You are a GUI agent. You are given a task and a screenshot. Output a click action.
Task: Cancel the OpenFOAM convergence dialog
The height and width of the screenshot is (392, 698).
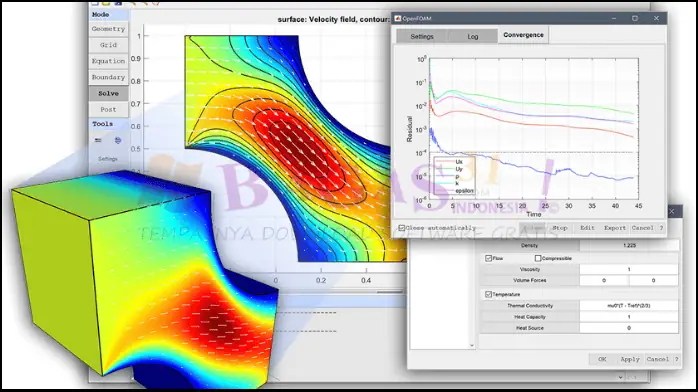pos(642,228)
